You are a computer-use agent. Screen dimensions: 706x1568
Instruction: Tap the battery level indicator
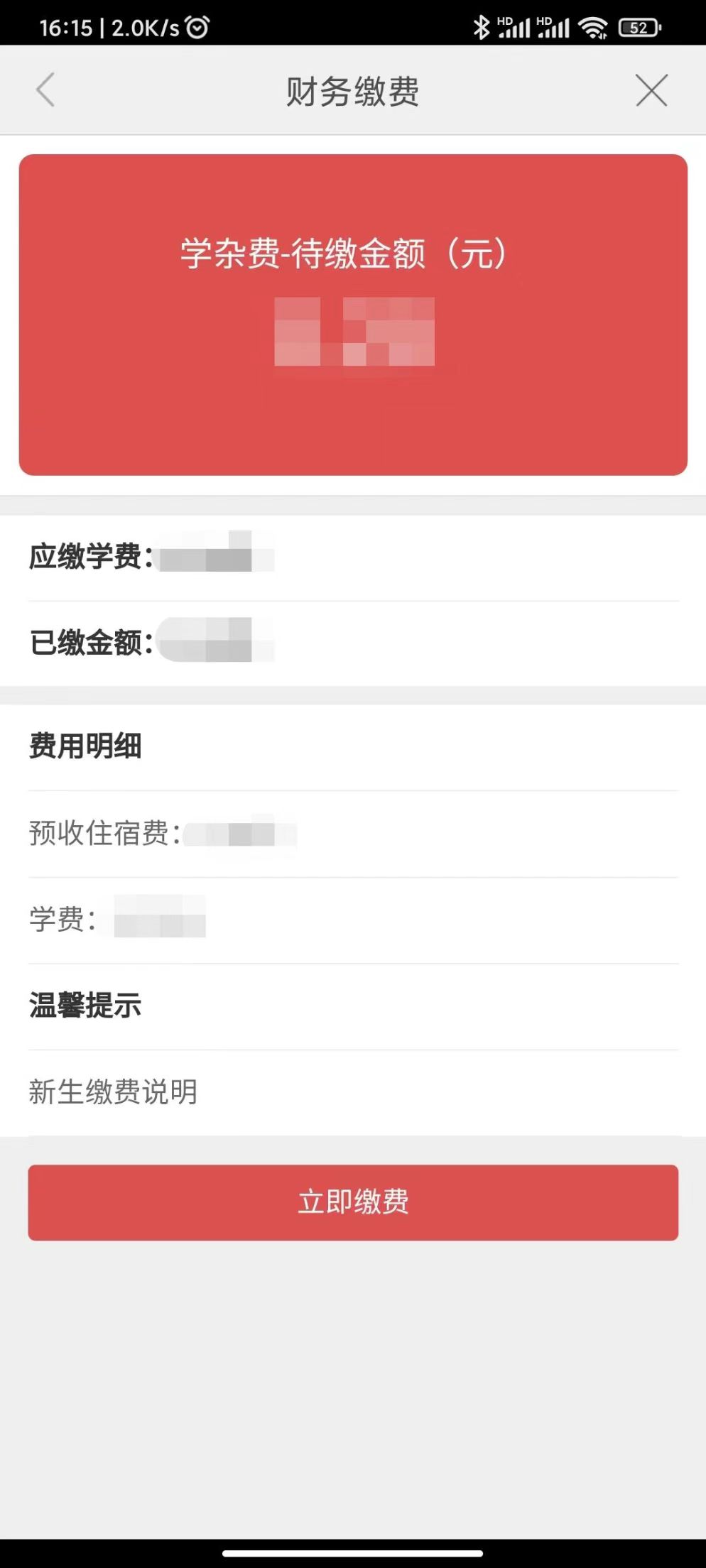click(639, 28)
